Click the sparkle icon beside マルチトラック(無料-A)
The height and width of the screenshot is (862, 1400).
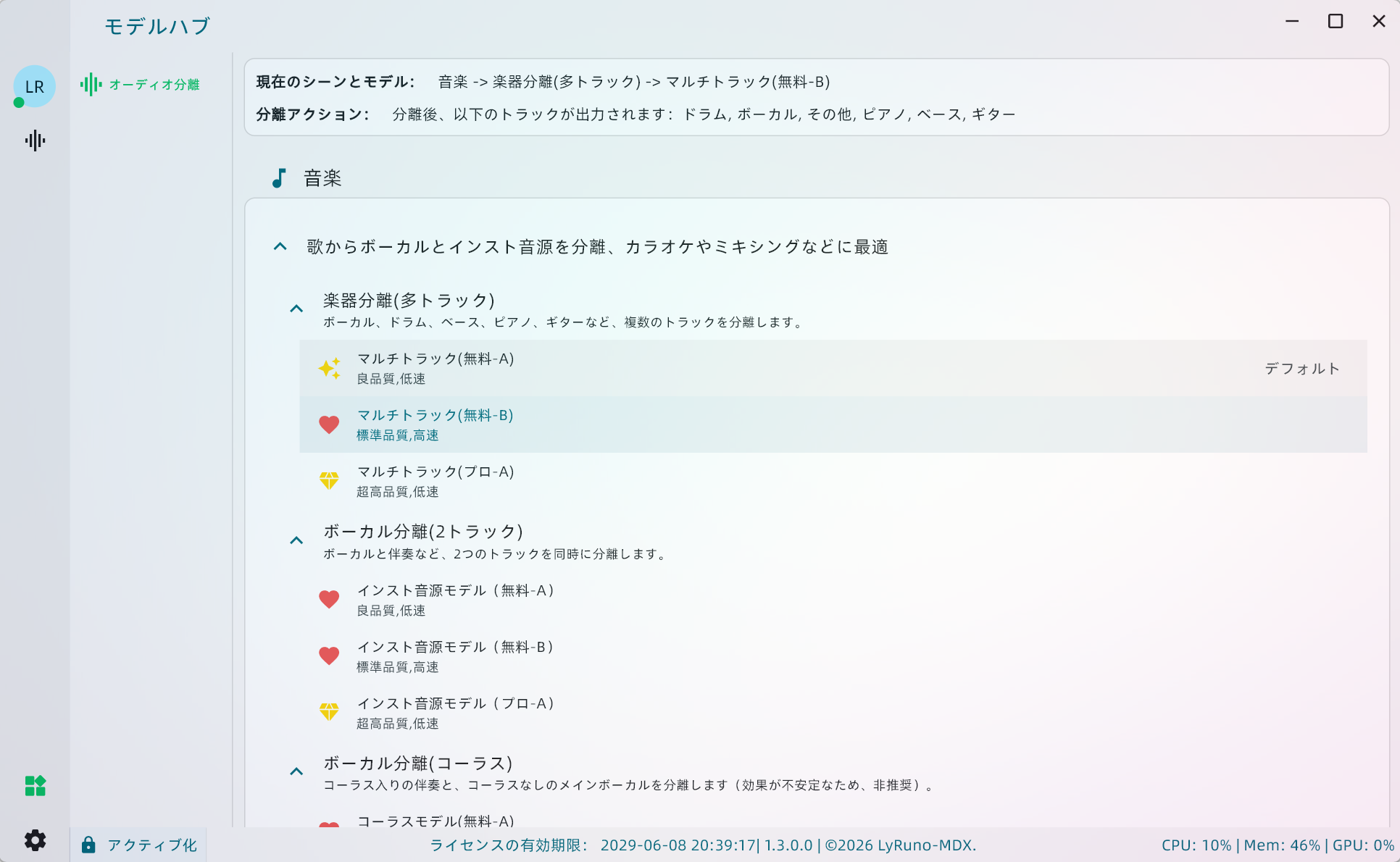point(330,368)
